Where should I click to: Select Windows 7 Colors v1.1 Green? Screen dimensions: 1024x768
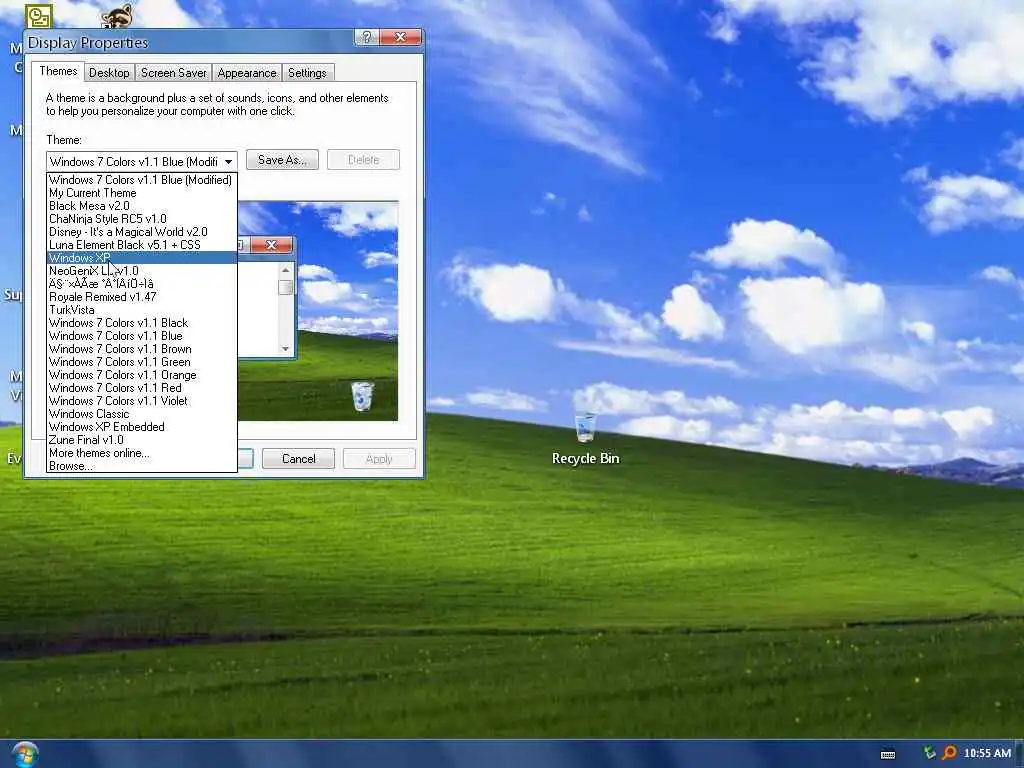142,362
